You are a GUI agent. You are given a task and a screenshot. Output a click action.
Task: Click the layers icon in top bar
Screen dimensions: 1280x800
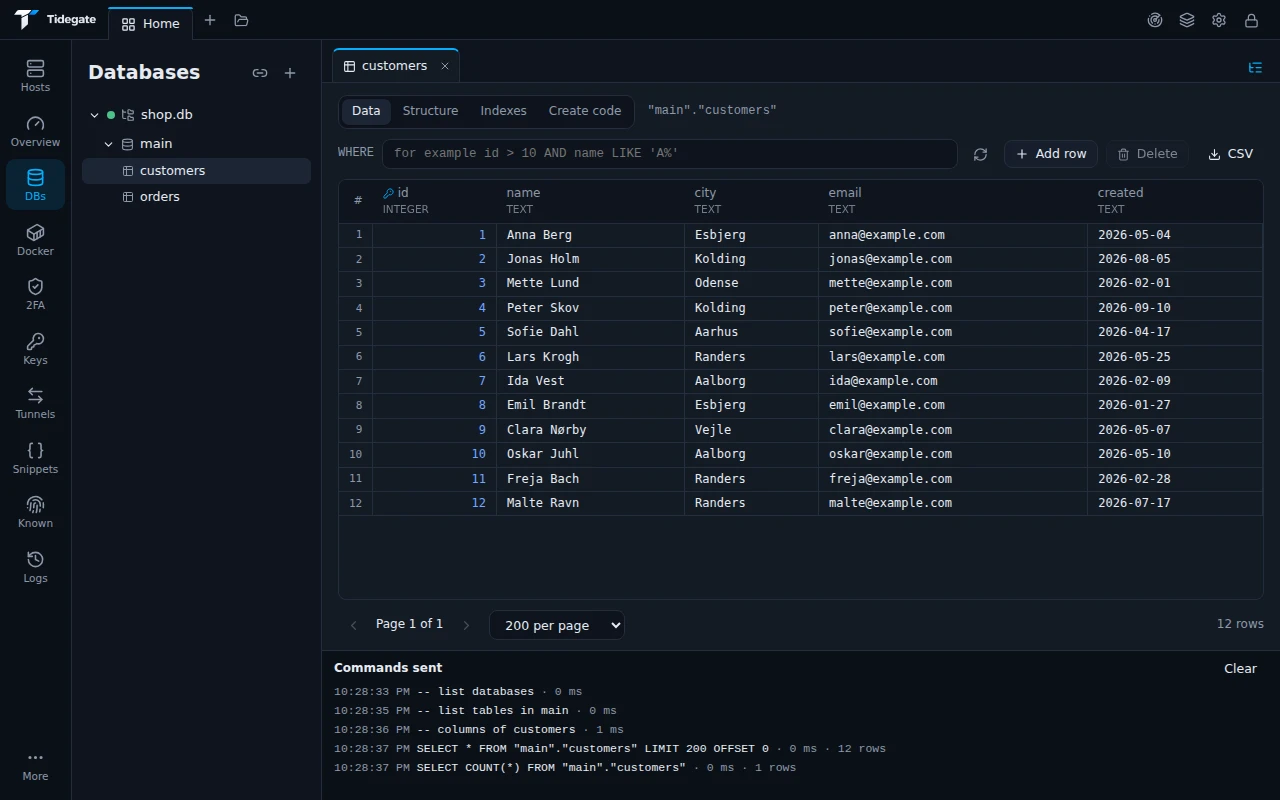point(1187,20)
